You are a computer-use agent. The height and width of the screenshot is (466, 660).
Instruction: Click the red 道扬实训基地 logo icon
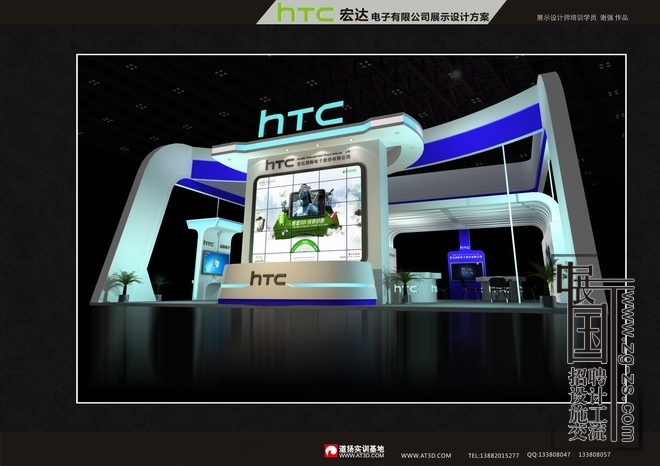(331, 451)
